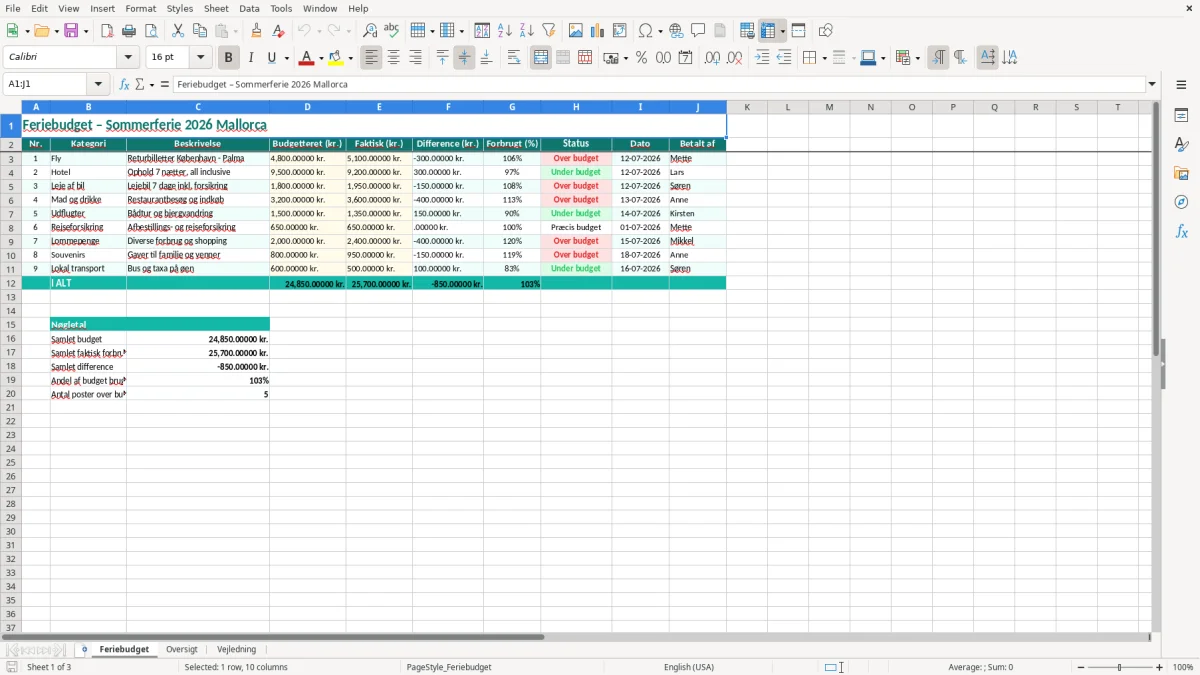Select the Clone Formatting paintbrush

257,31
